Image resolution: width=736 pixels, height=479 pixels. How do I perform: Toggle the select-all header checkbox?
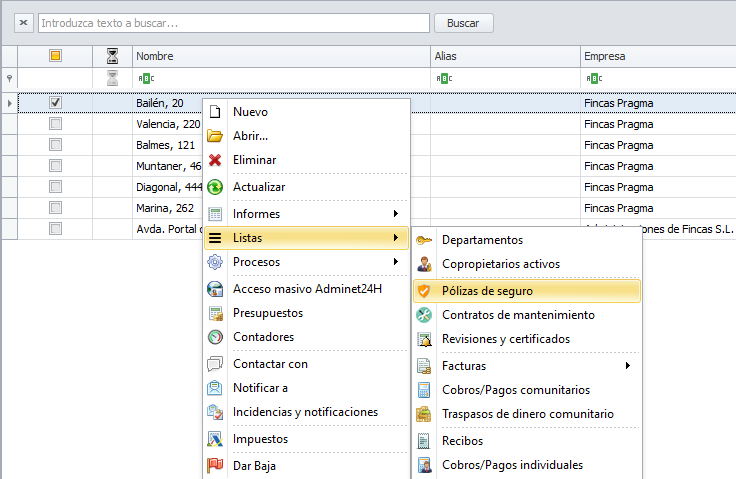click(x=56, y=56)
